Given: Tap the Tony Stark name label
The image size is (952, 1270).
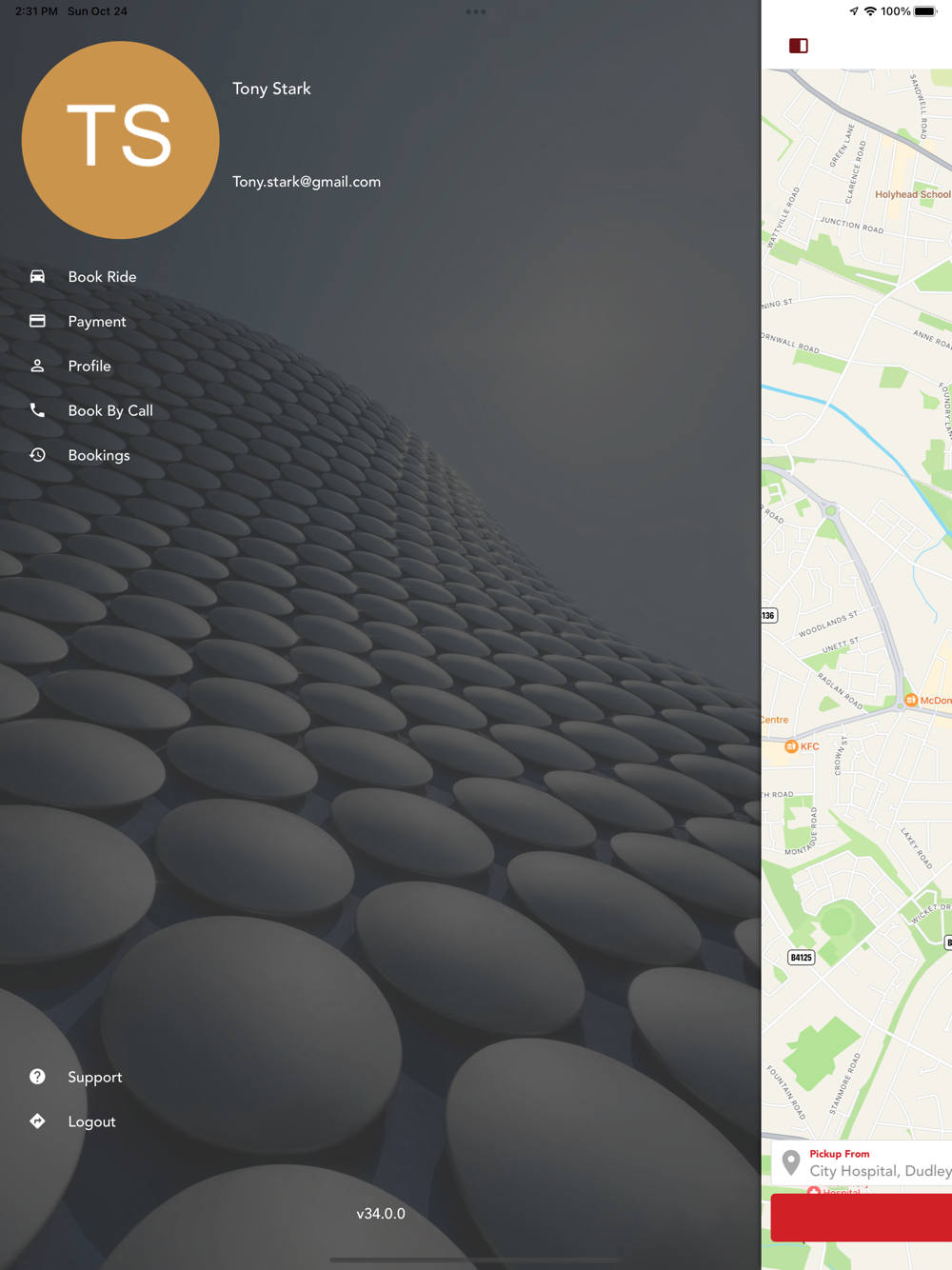Looking at the screenshot, I should tap(271, 89).
